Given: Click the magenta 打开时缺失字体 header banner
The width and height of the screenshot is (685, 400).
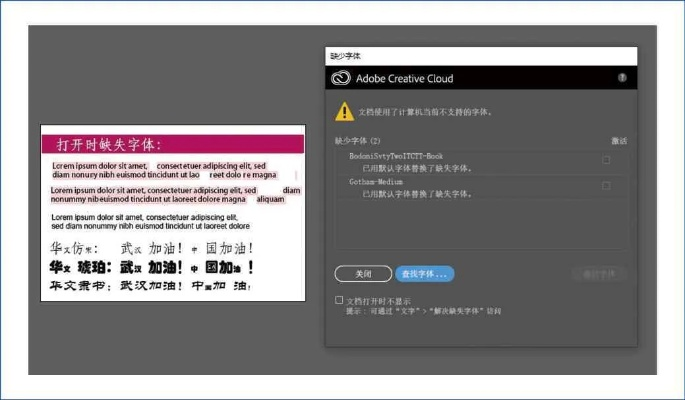Looking at the screenshot, I should point(172,144).
